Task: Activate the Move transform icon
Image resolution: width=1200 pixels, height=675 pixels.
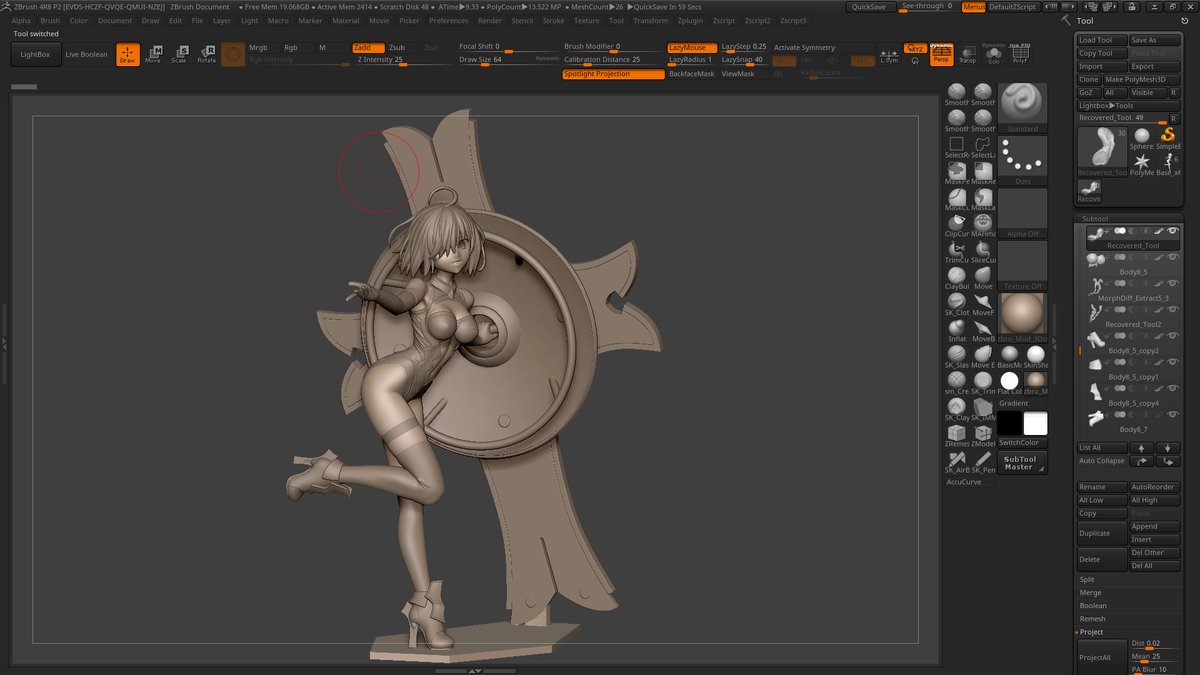Action: [x=153, y=55]
